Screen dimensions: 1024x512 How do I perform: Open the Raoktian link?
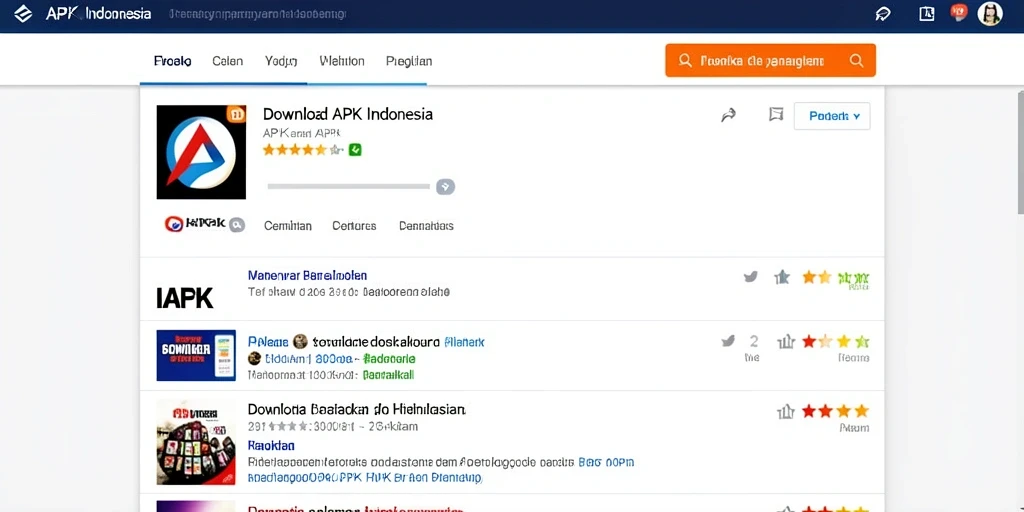pos(271,445)
